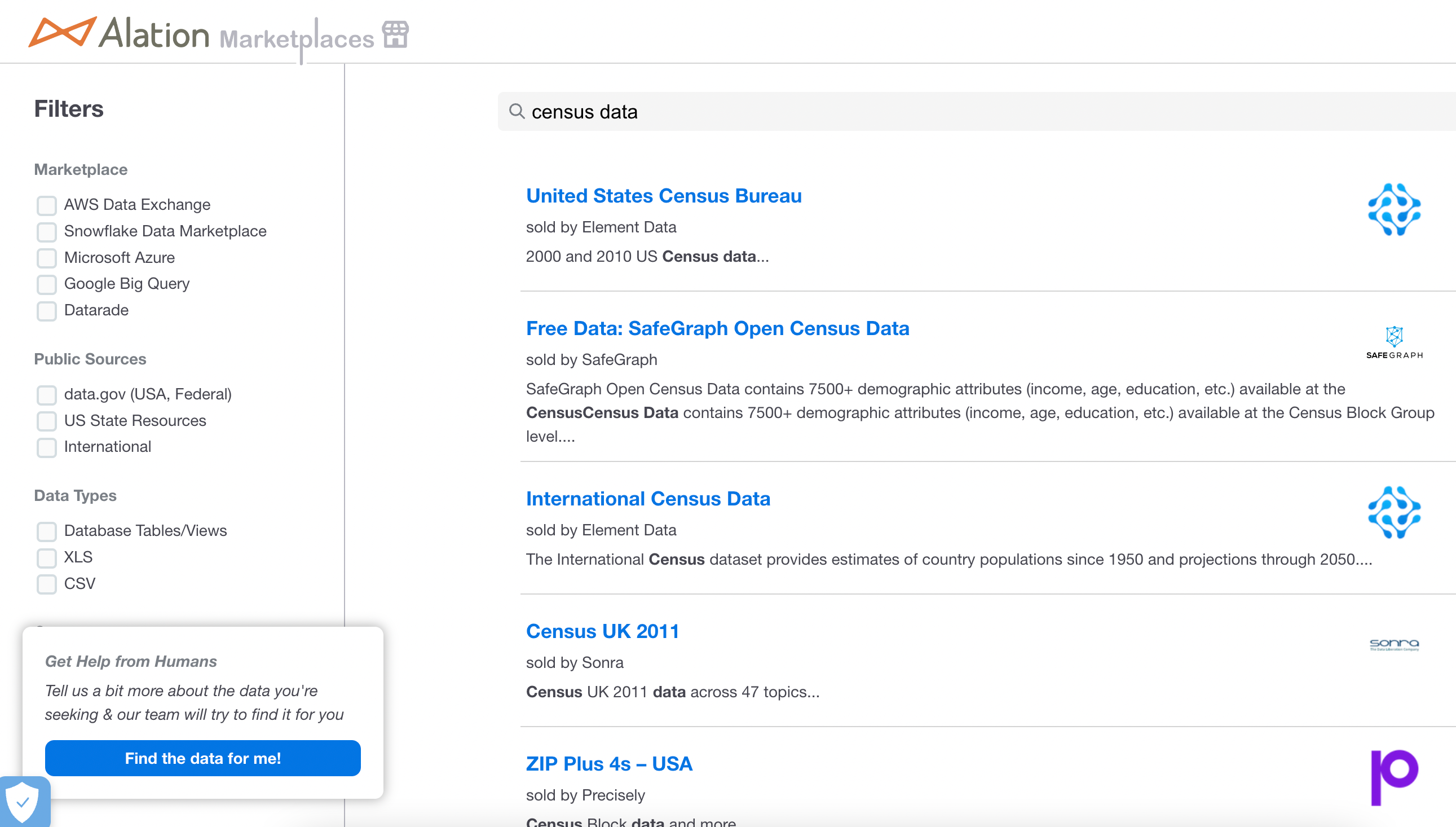Image resolution: width=1456 pixels, height=827 pixels.
Task: Toggle the Microsoft Azure checkbox
Action: pos(47,258)
